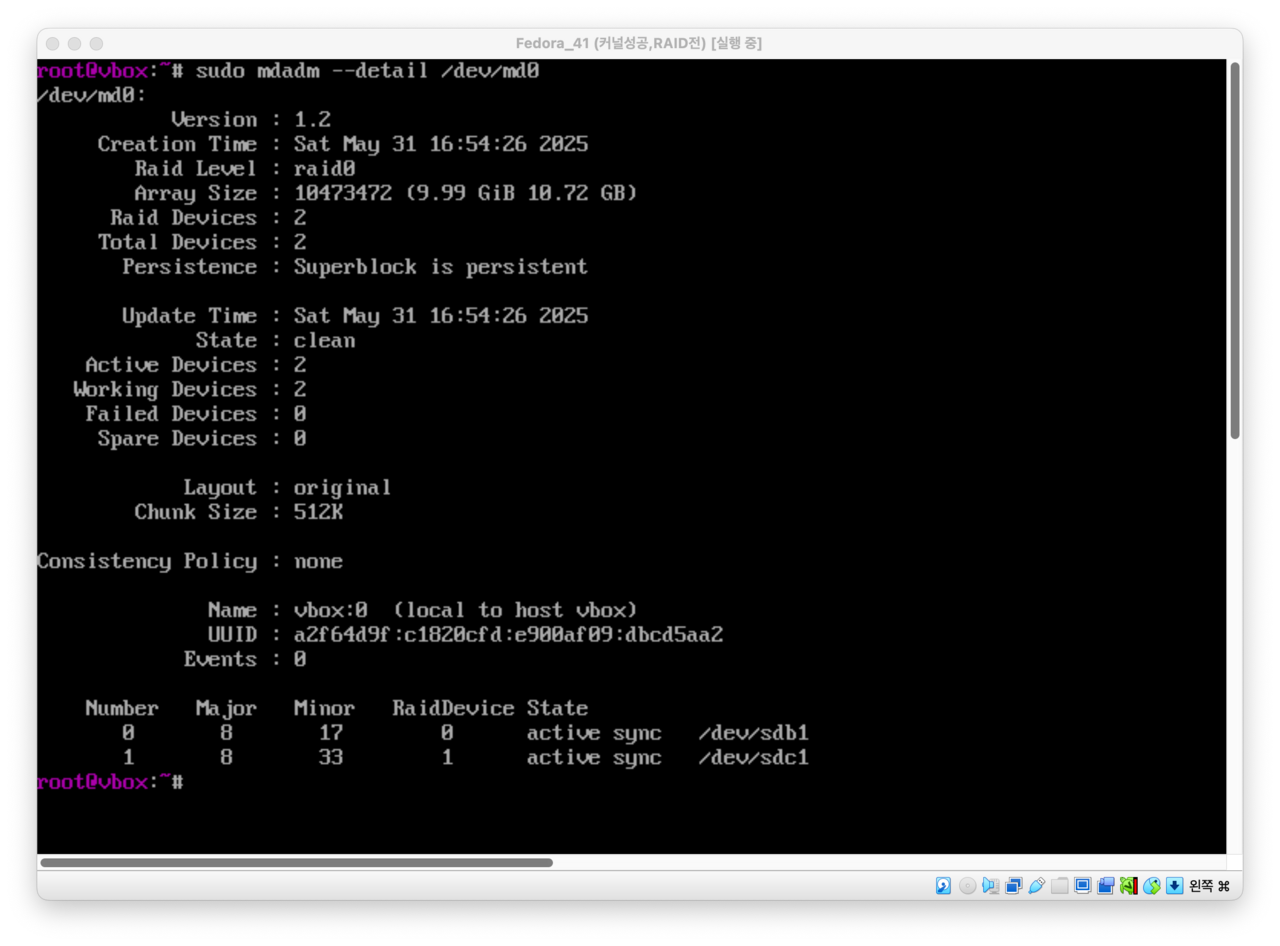1280x946 pixels.
Task: Open the audio settings speaker icon
Action: click(990, 886)
